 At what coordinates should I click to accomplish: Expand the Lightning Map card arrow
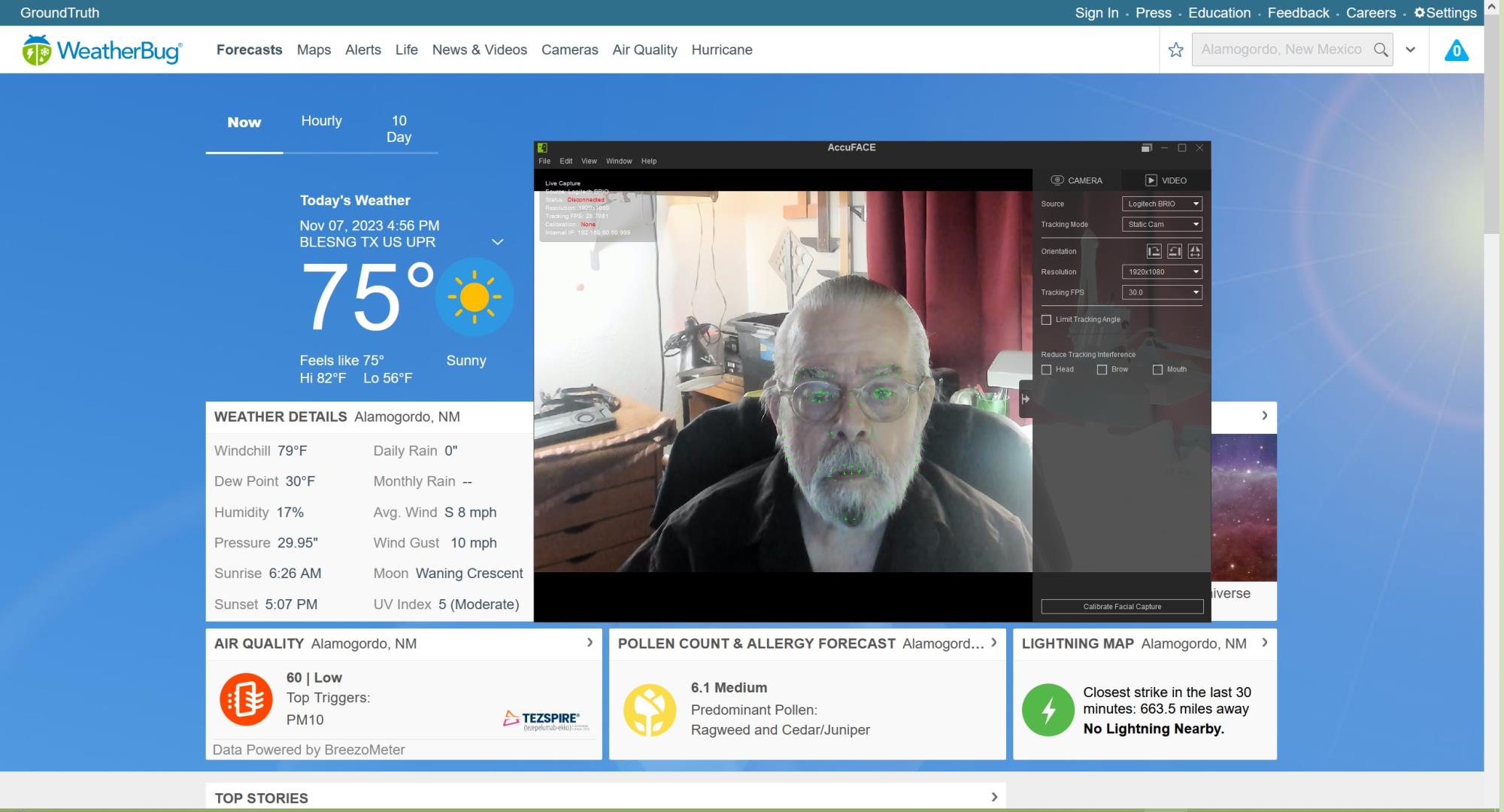coord(1265,643)
